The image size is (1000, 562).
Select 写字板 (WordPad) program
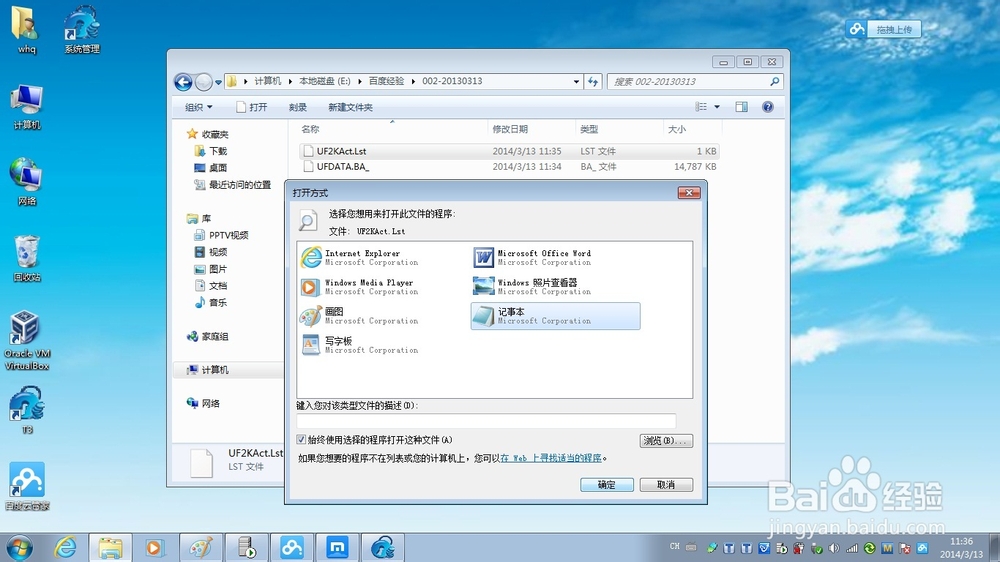click(360, 345)
